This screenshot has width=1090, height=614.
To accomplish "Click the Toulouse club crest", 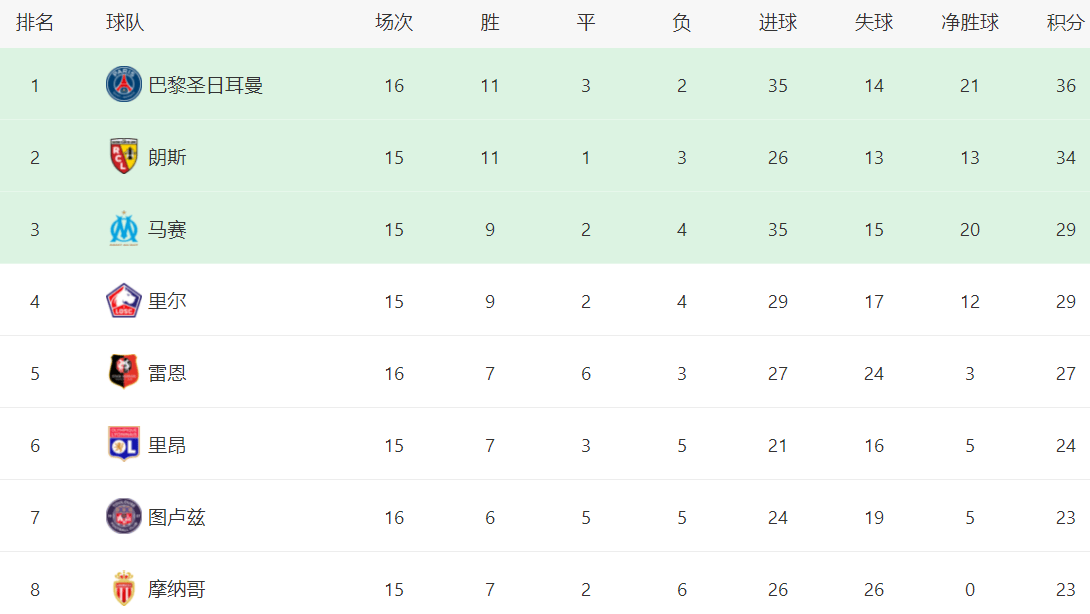I will 124,517.
